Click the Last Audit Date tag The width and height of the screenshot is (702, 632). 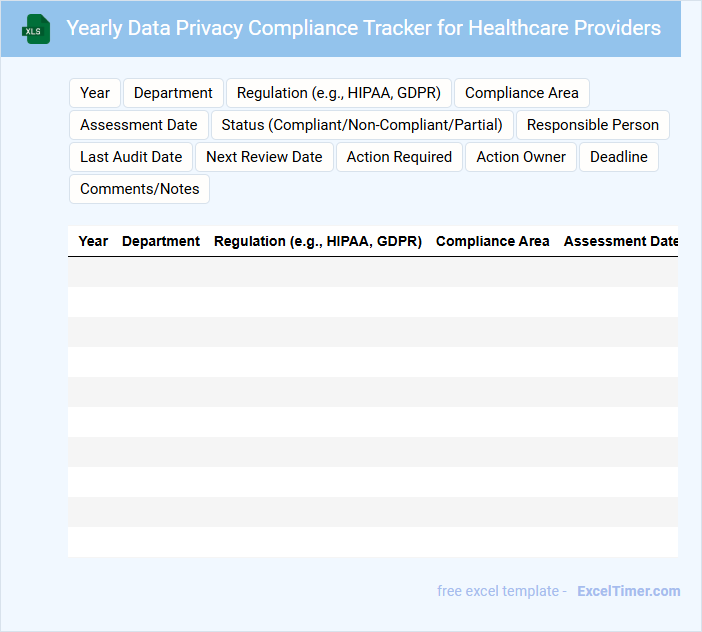(131, 157)
